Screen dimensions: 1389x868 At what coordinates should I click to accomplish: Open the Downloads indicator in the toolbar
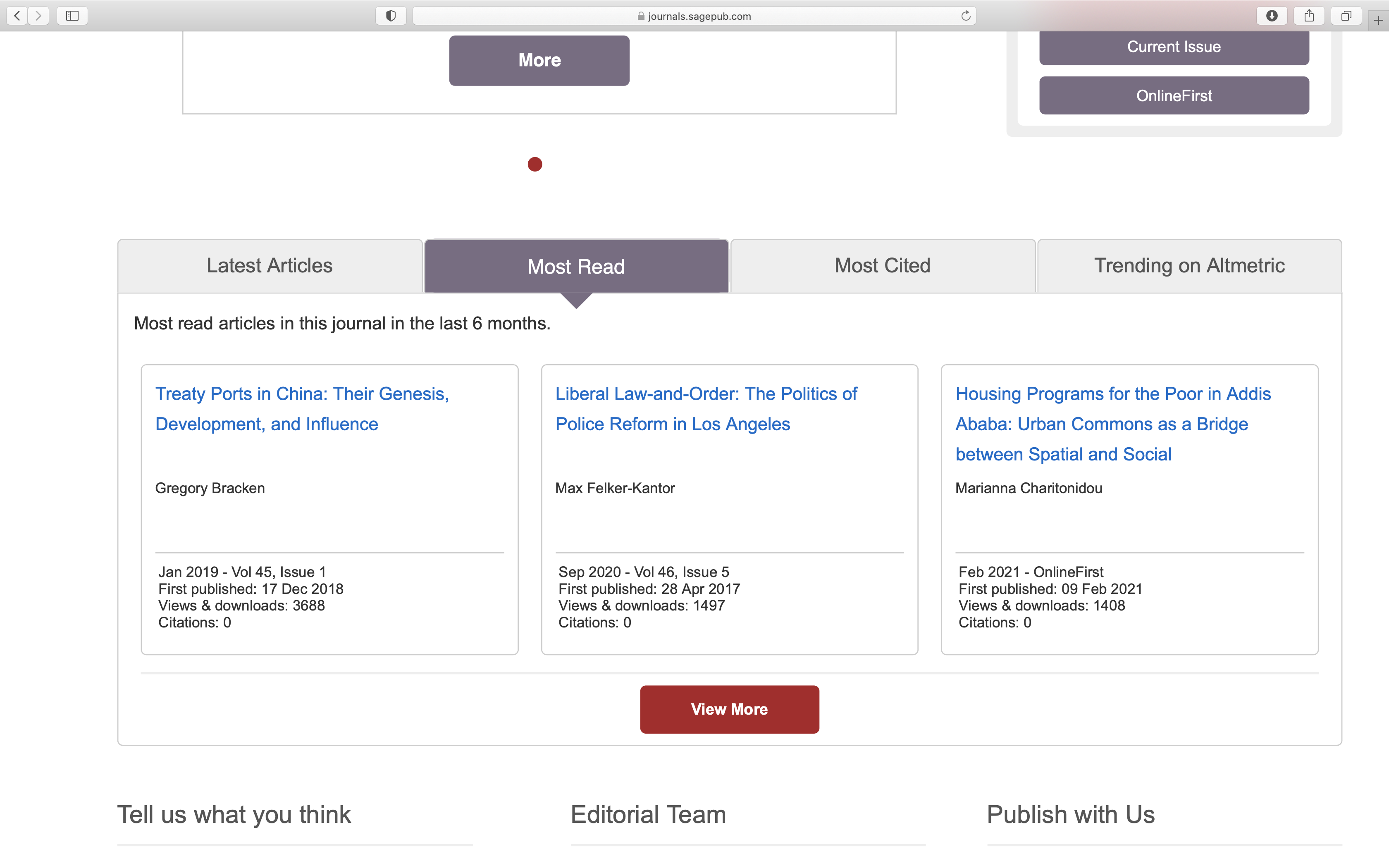[x=1272, y=16]
